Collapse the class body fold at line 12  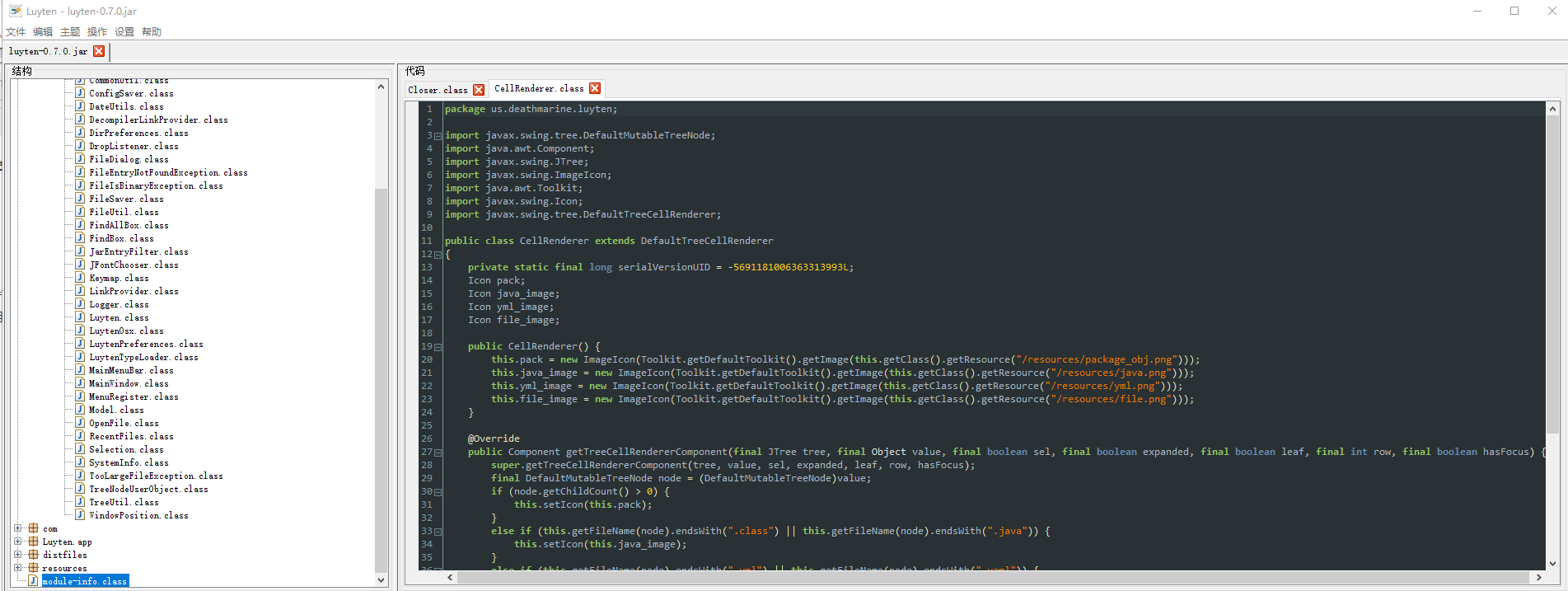(438, 255)
